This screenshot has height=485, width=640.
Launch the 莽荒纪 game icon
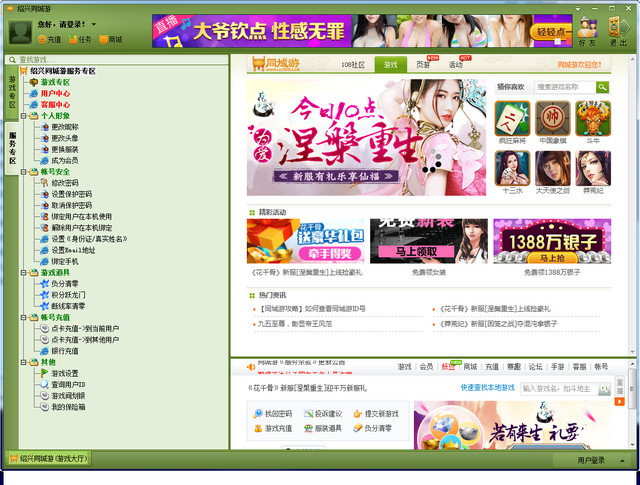click(593, 168)
